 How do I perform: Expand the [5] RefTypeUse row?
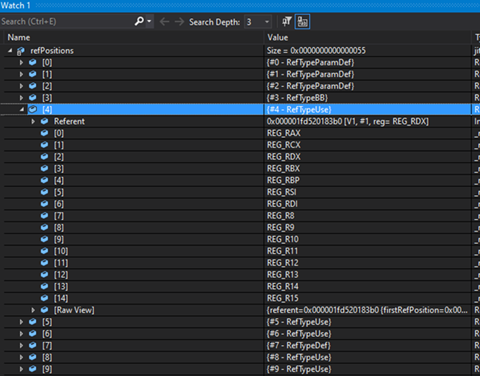coord(21,322)
